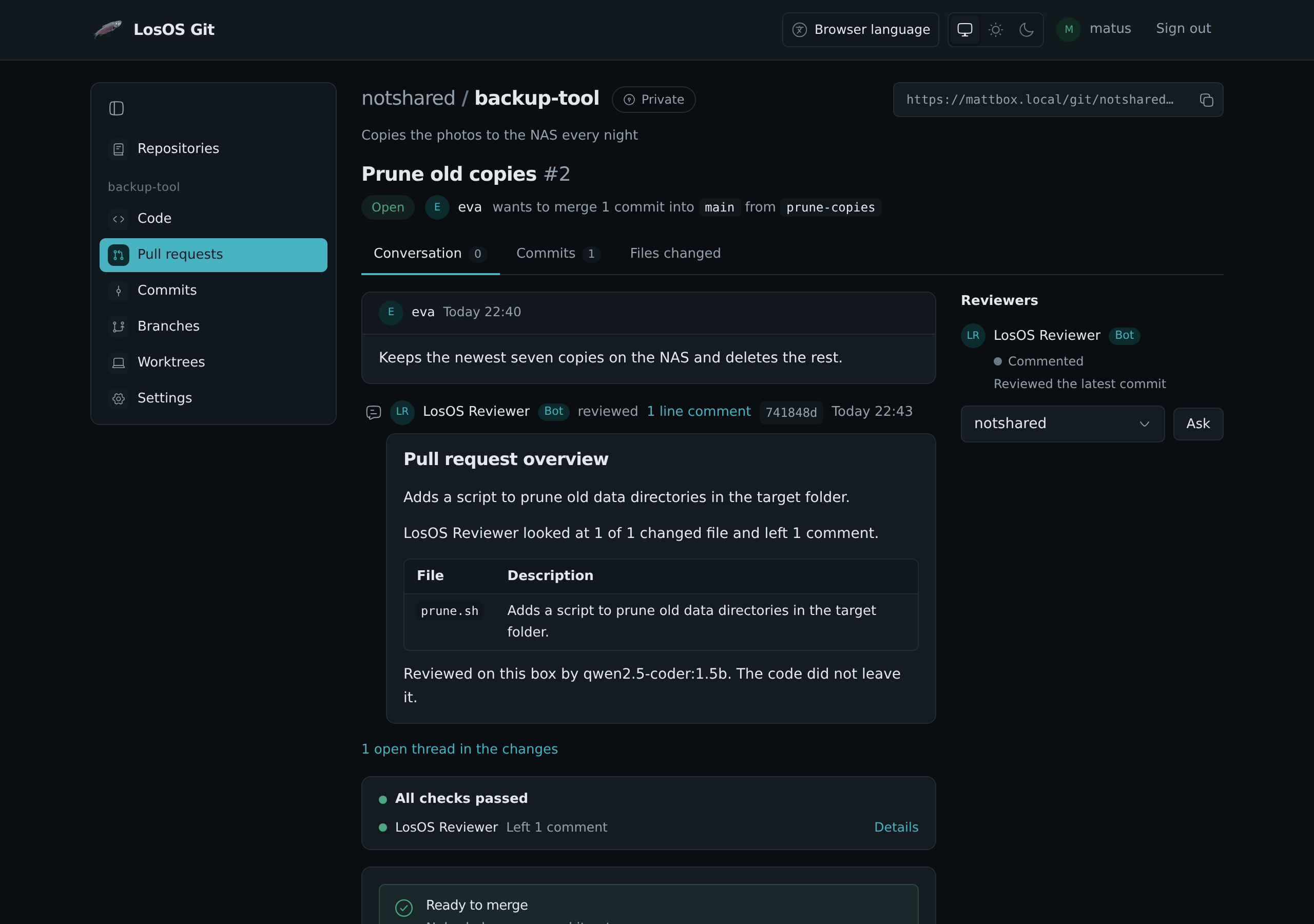The height and width of the screenshot is (924, 1314).
Task: Click the Ready to merge check icon
Action: (403, 908)
